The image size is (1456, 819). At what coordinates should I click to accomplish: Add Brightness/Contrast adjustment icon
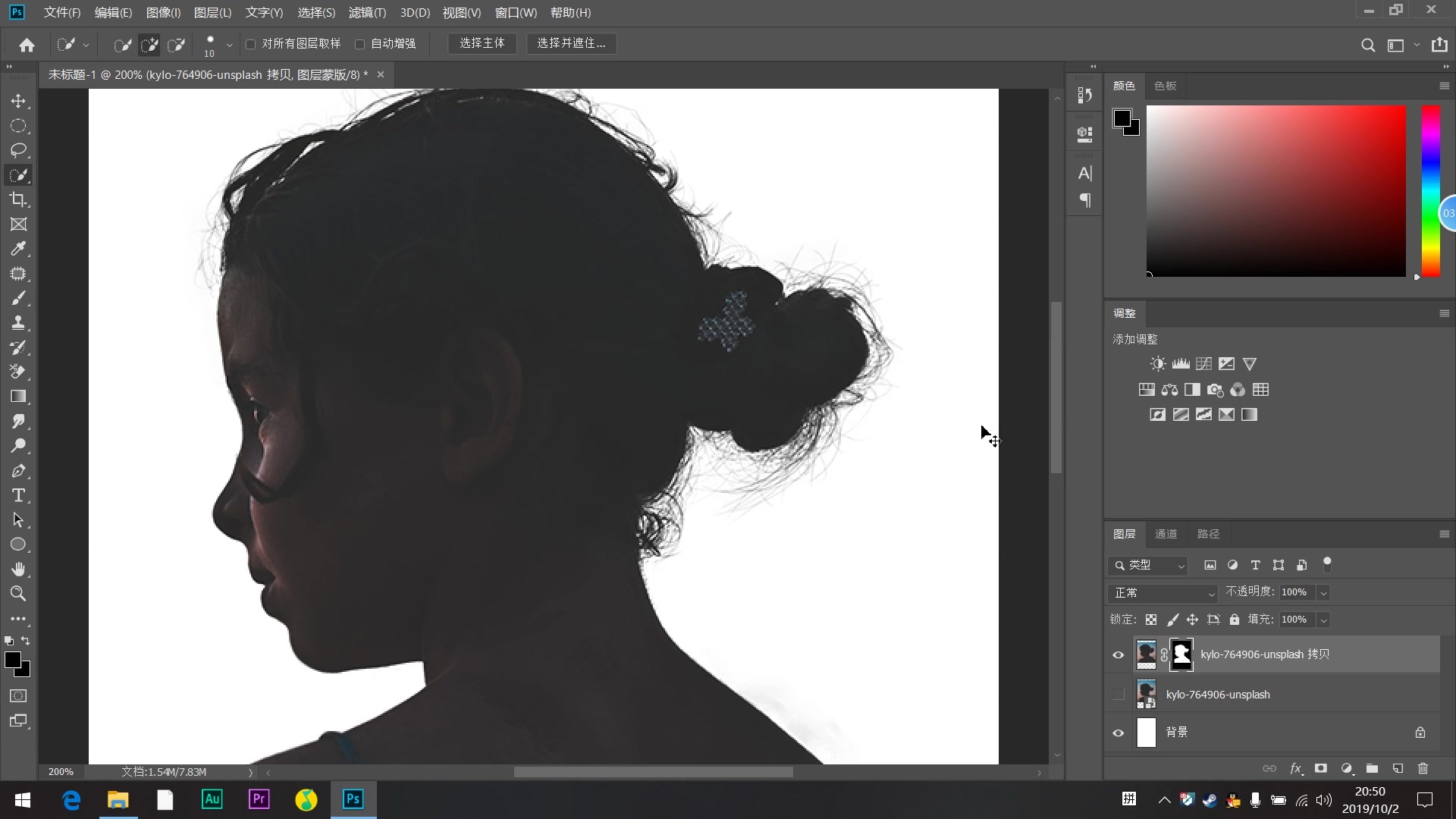(x=1157, y=364)
